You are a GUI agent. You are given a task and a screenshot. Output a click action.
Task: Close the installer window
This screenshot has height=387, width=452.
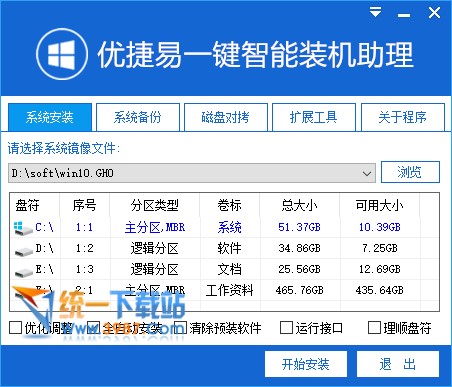[x=434, y=13]
